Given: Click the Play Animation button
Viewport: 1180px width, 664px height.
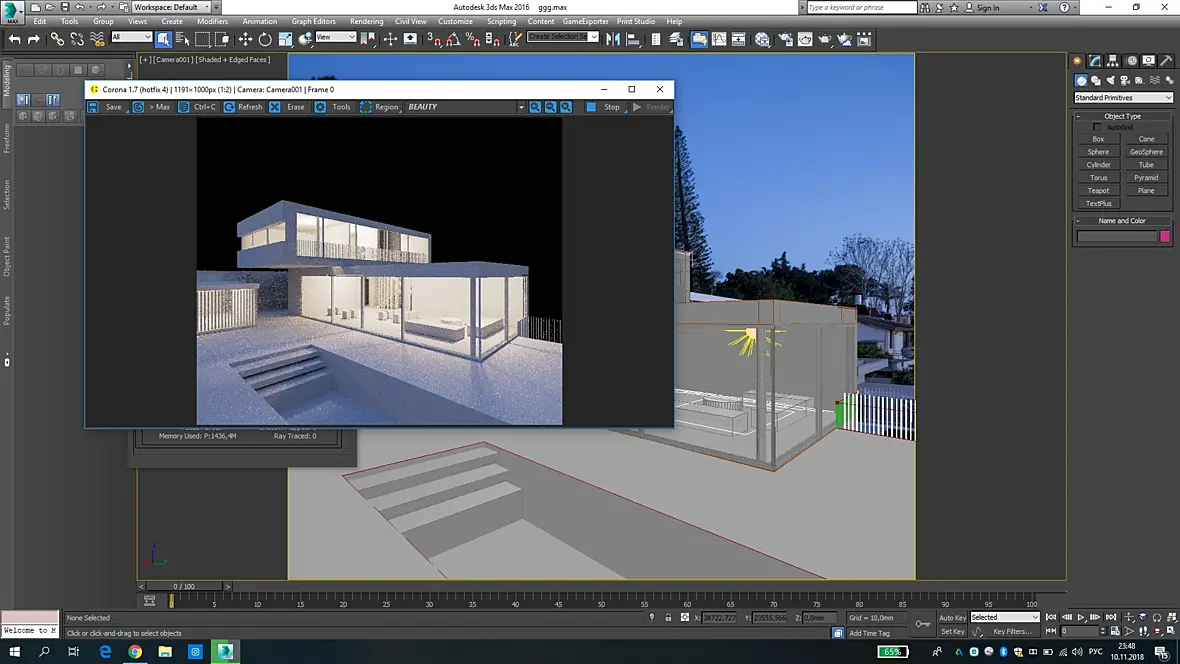Looking at the screenshot, I should coord(1081,617).
